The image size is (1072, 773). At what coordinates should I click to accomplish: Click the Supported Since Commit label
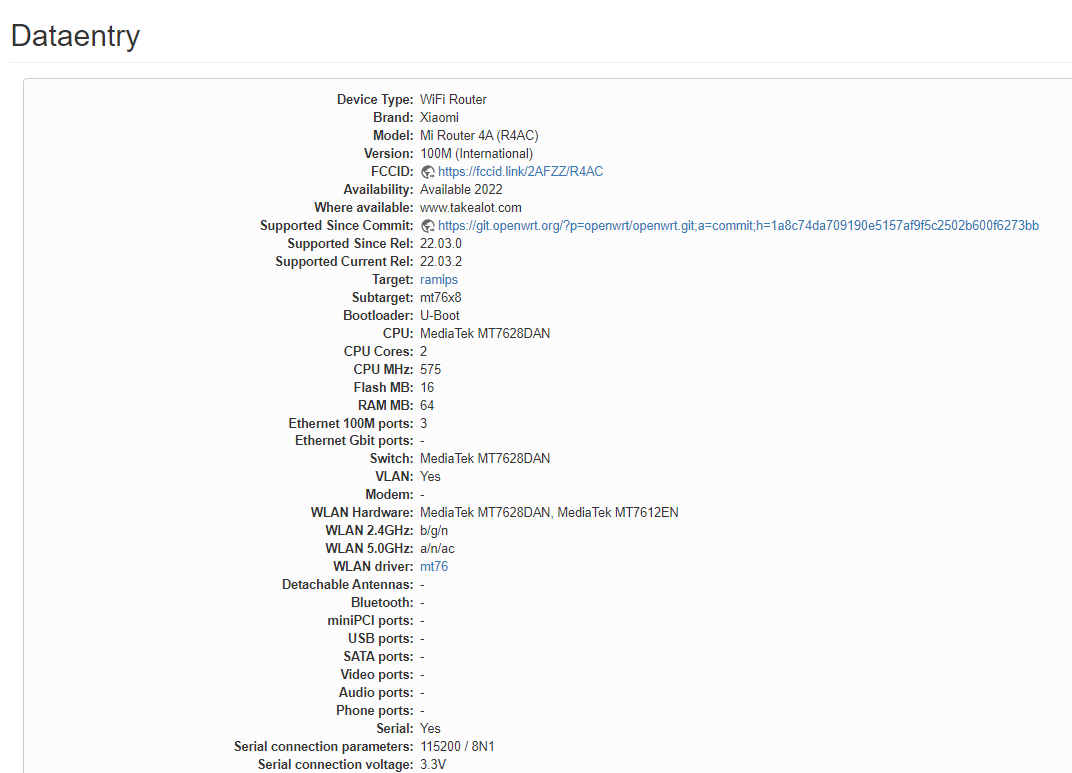pos(336,226)
